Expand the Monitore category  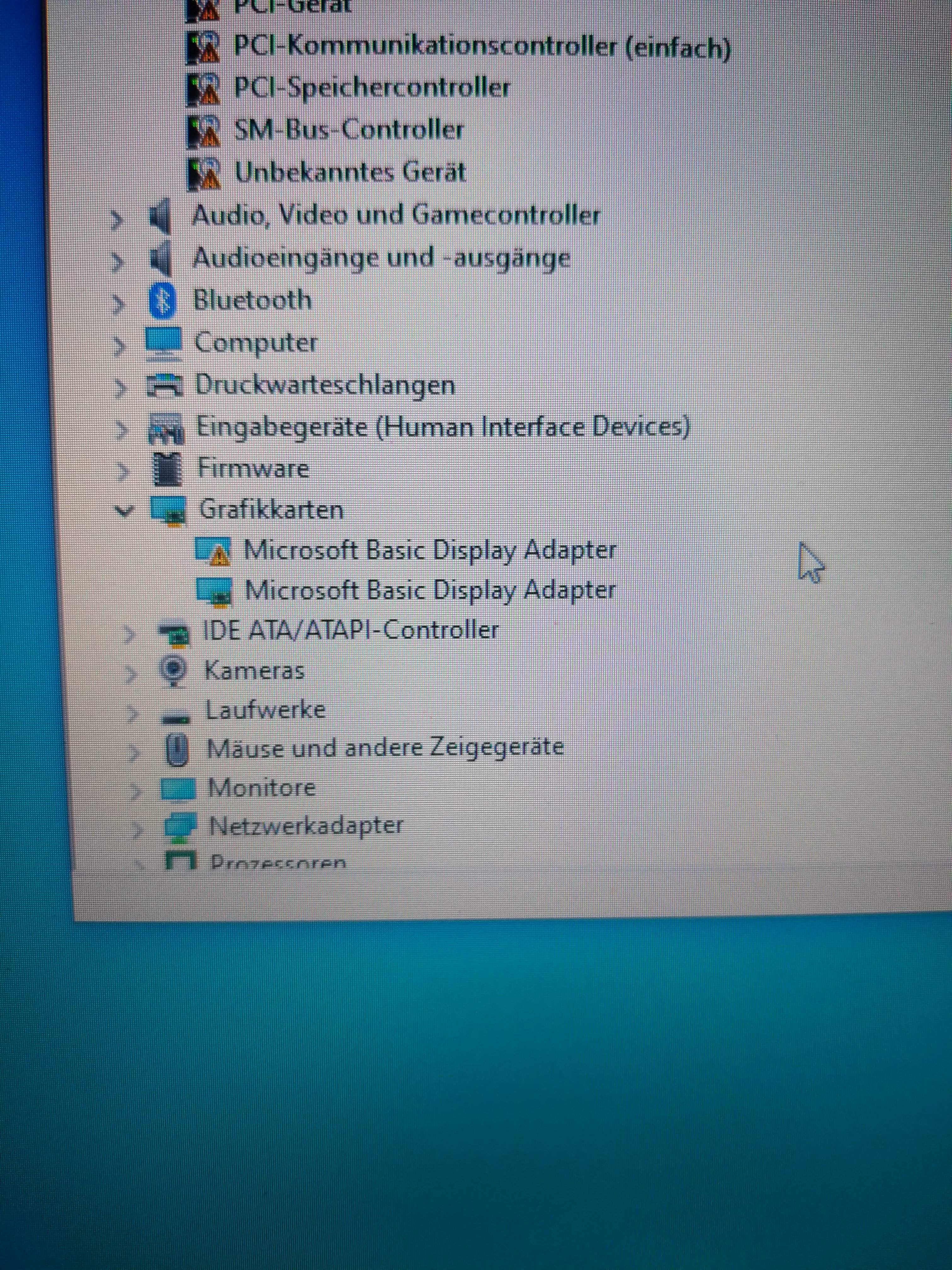(135, 791)
